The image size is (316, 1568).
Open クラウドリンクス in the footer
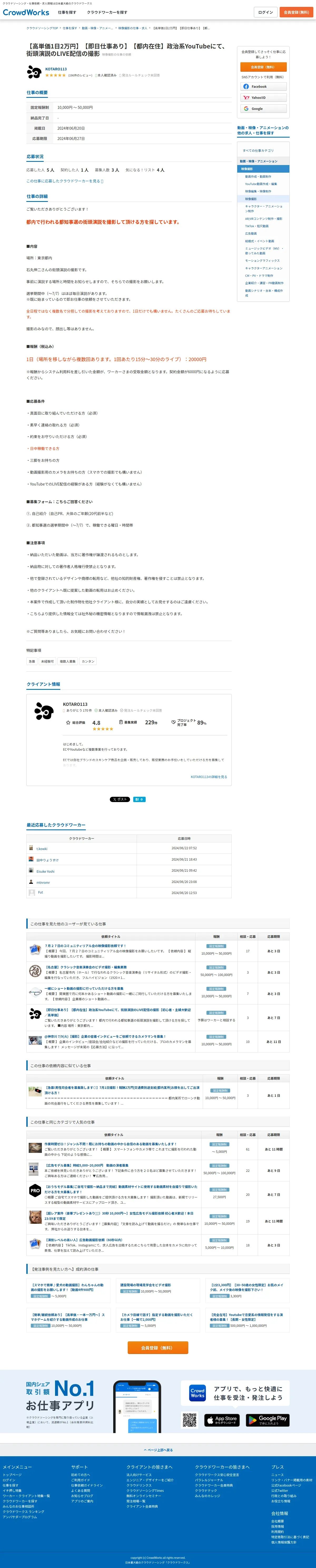(139, 1485)
